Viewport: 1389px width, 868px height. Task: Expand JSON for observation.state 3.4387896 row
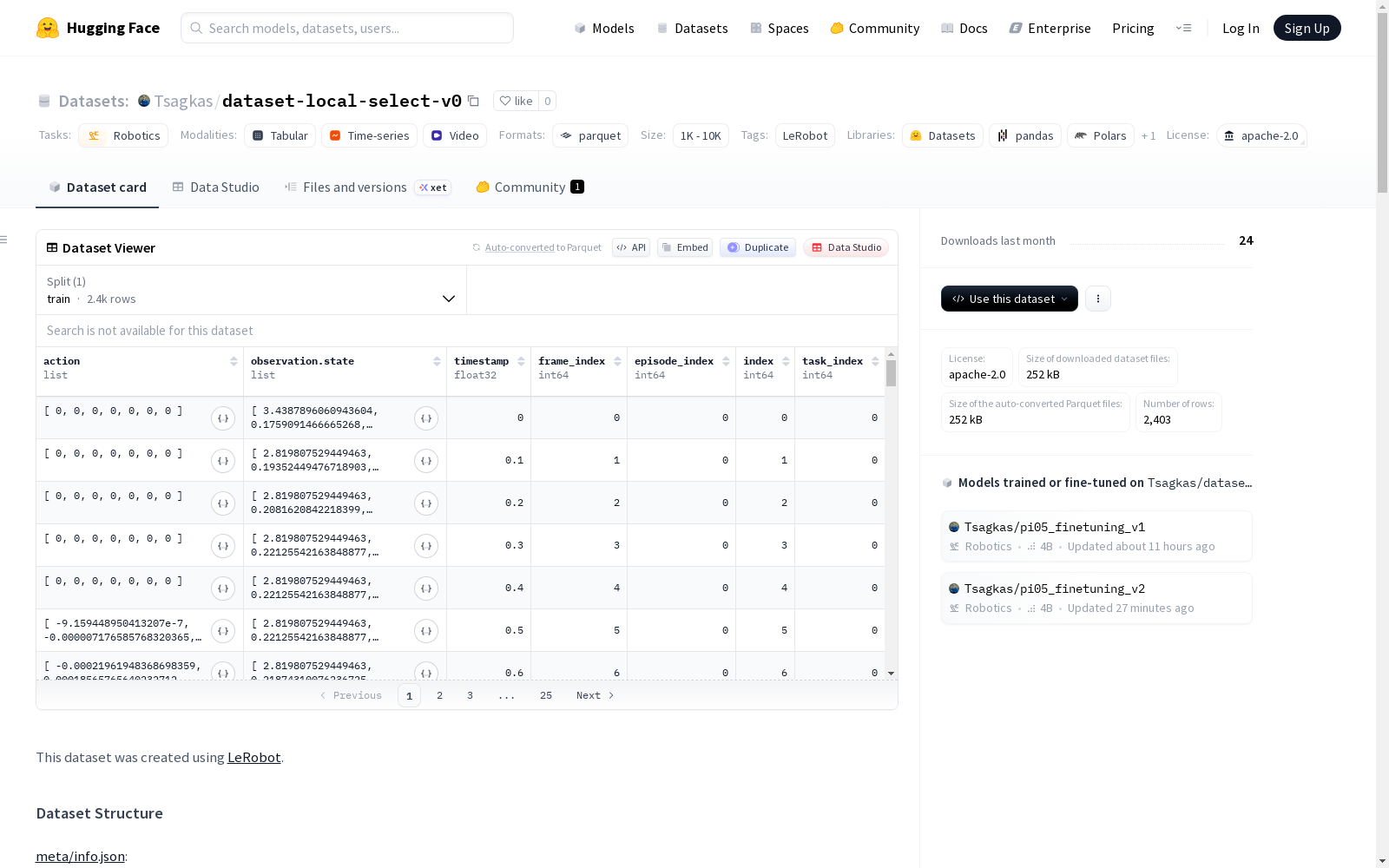click(426, 418)
